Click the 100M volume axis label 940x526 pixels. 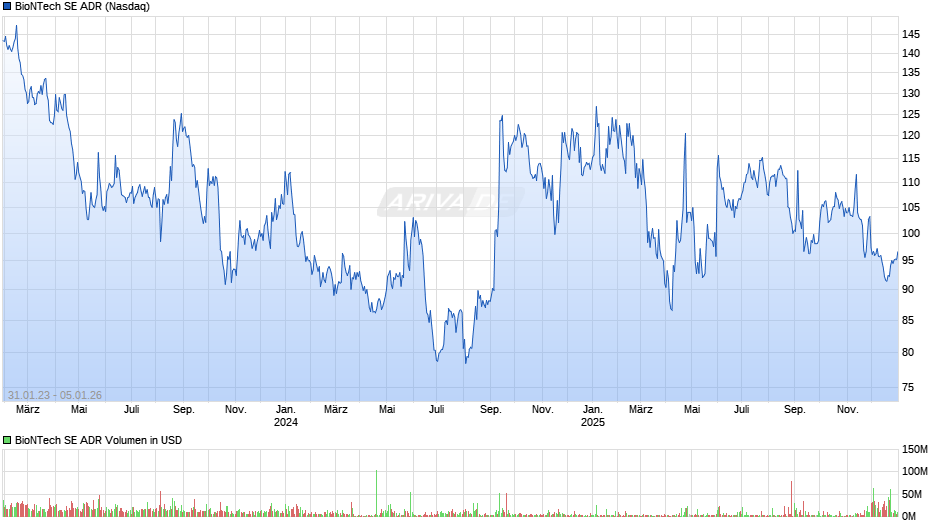(x=915, y=471)
